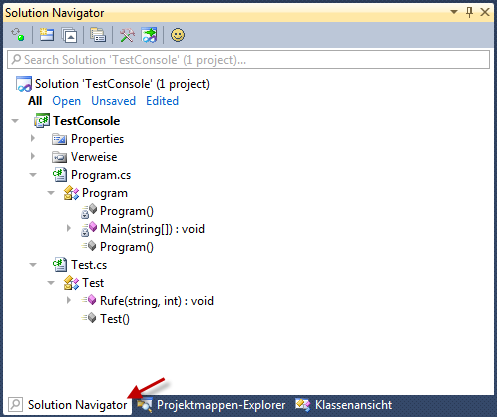Collapse the Program.cs file node
497x417 pixels.
(x=33, y=175)
